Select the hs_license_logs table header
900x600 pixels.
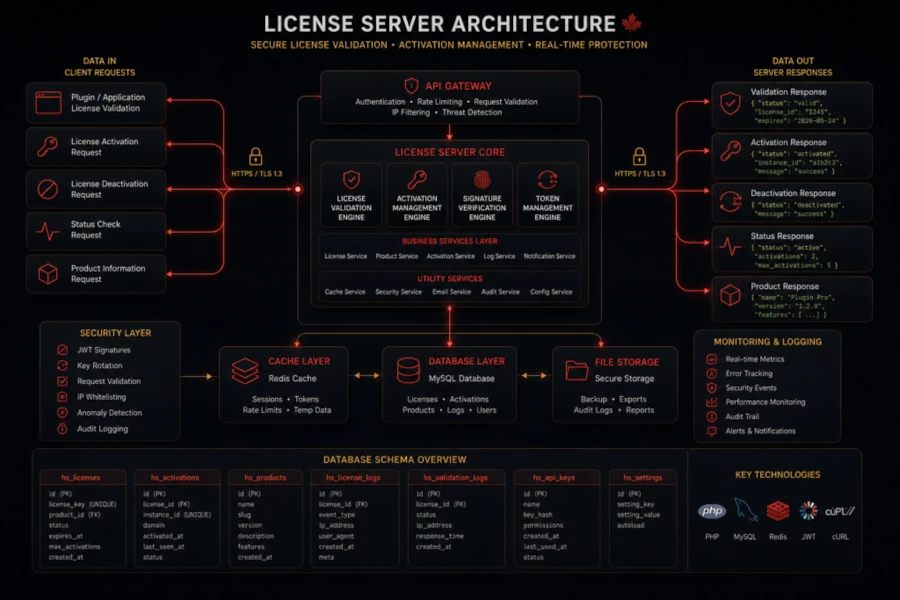pos(354,477)
